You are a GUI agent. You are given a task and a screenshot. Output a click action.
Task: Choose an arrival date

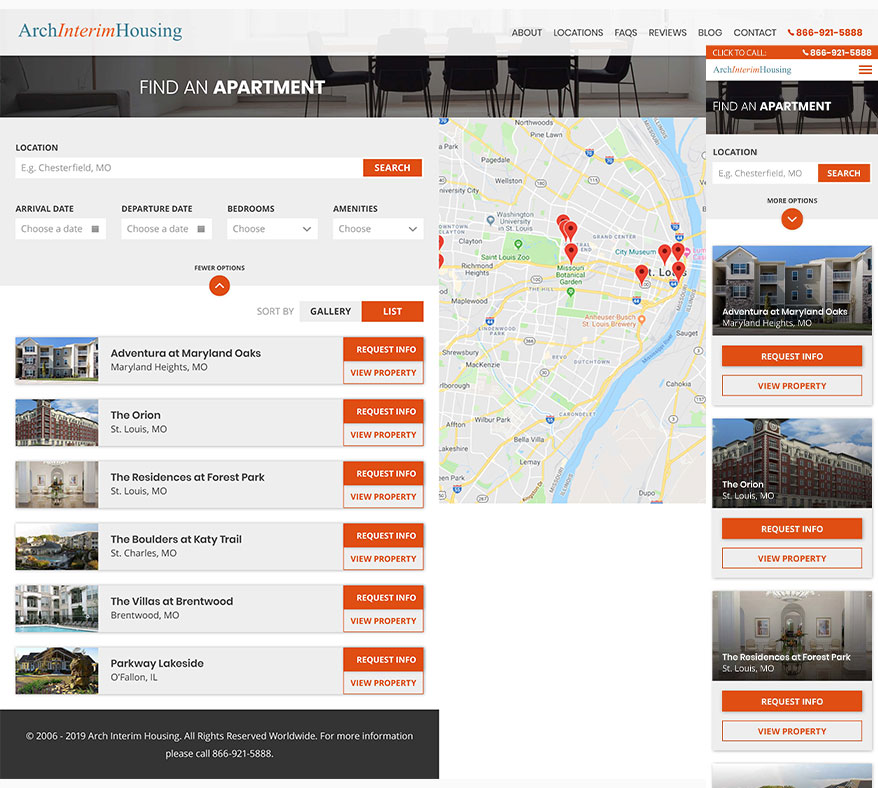(60, 229)
